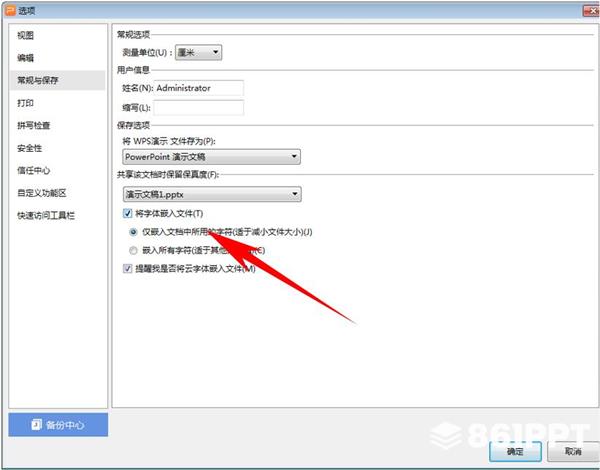Toggle 提醒我是否将云字体嵌入文件 checkbox
This screenshot has height=470, width=600.
(127, 269)
